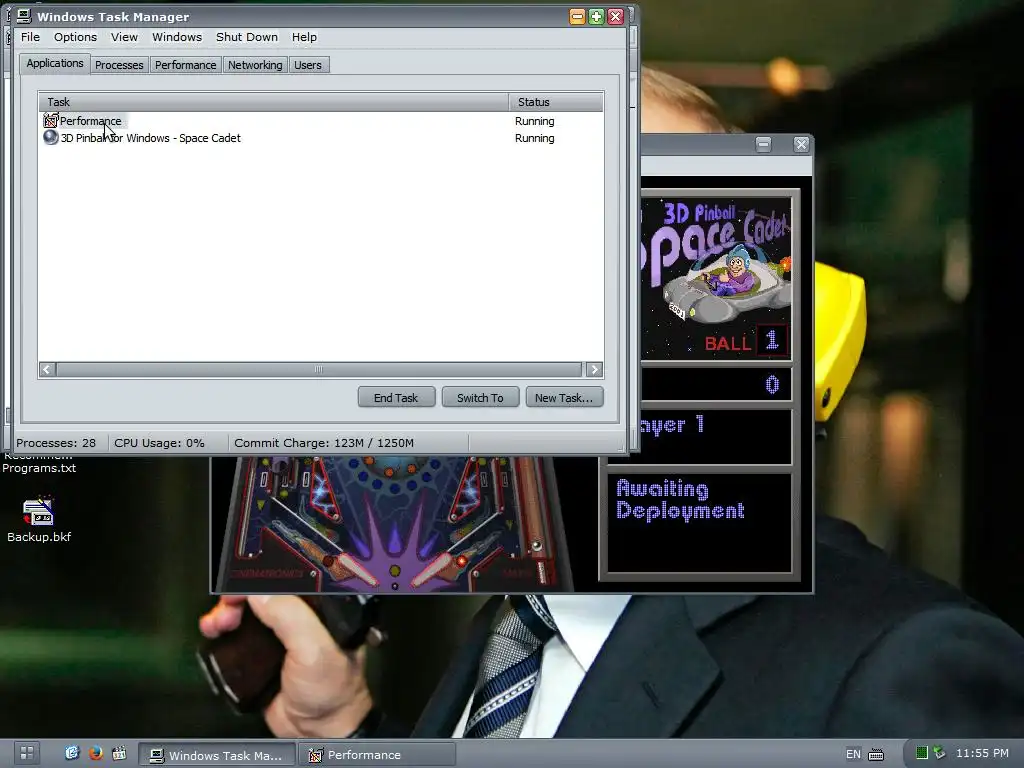
Task: Open the media clapperboard quick launch icon
Action: (x=119, y=753)
